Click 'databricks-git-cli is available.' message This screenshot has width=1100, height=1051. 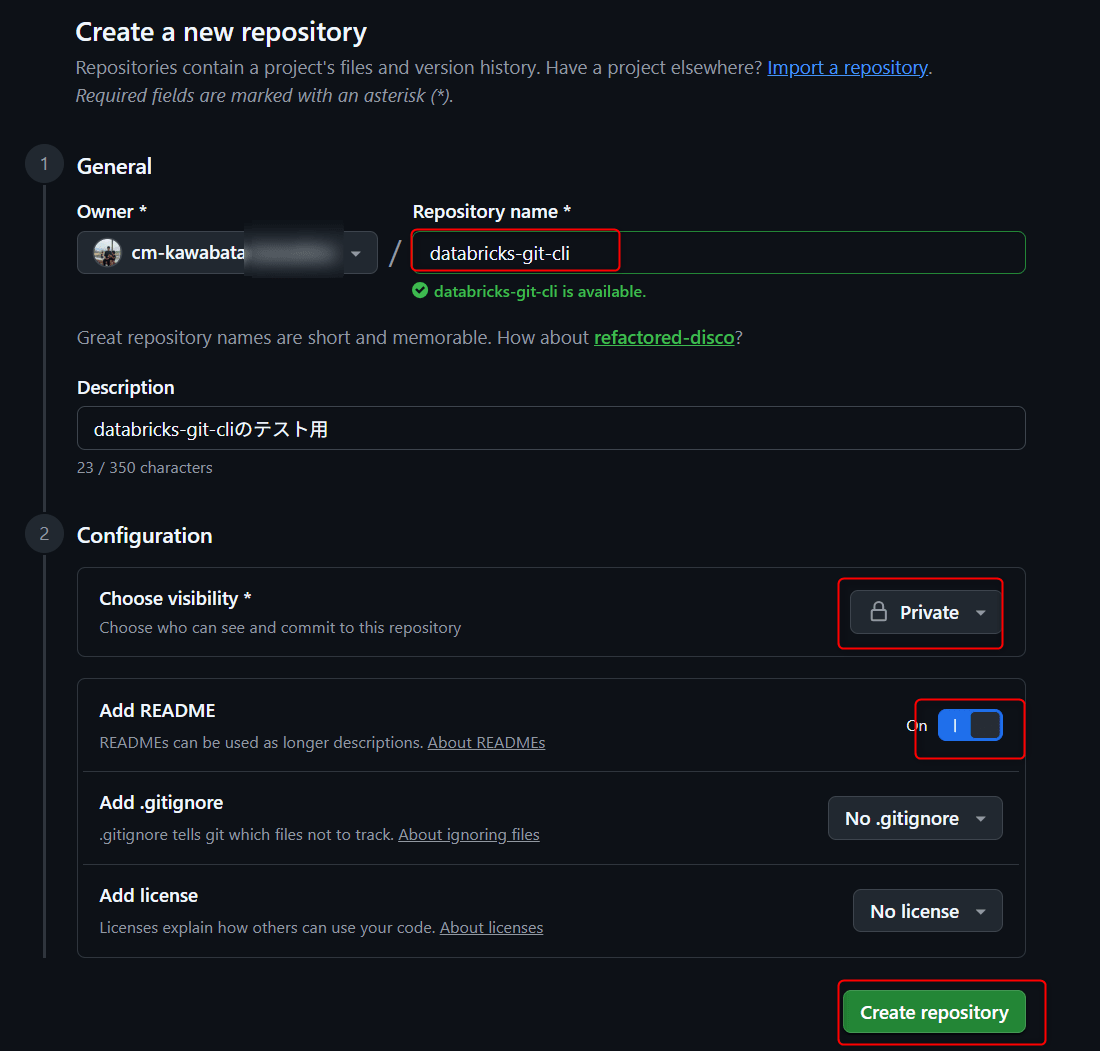click(x=539, y=291)
